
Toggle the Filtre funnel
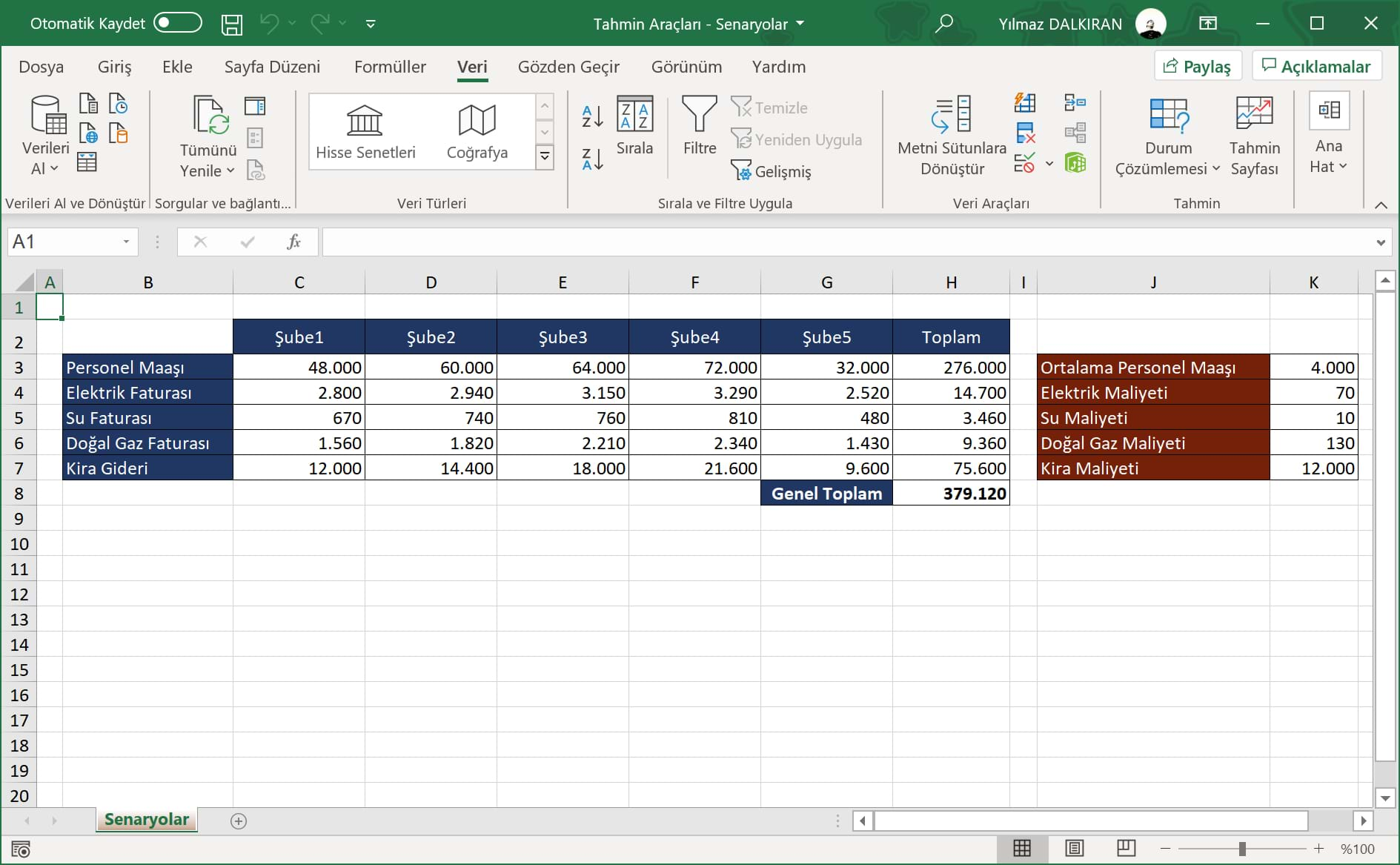[700, 126]
